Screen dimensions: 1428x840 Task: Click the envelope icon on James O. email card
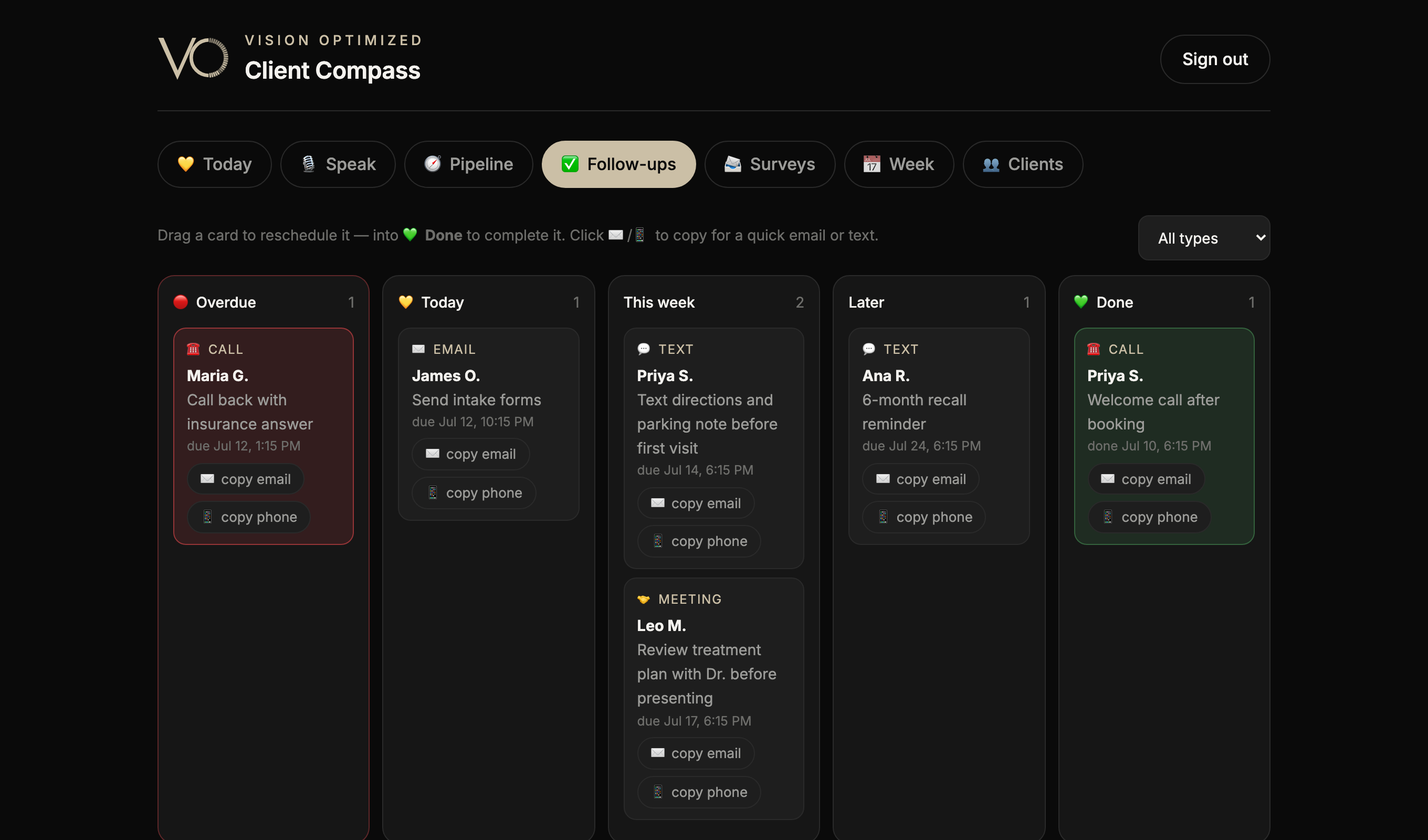[x=418, y=349]
